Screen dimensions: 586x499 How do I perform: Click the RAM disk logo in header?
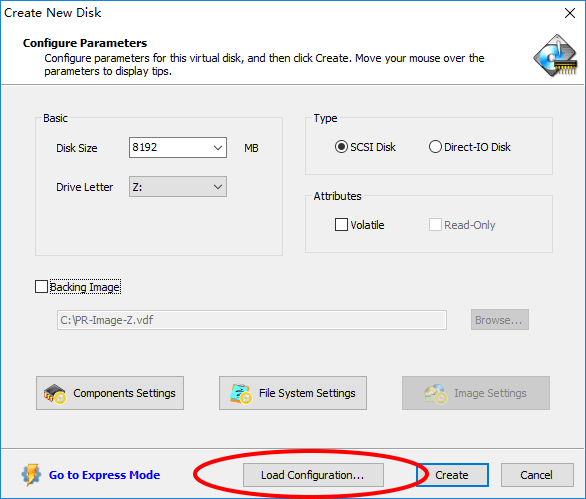coord(556,55)
